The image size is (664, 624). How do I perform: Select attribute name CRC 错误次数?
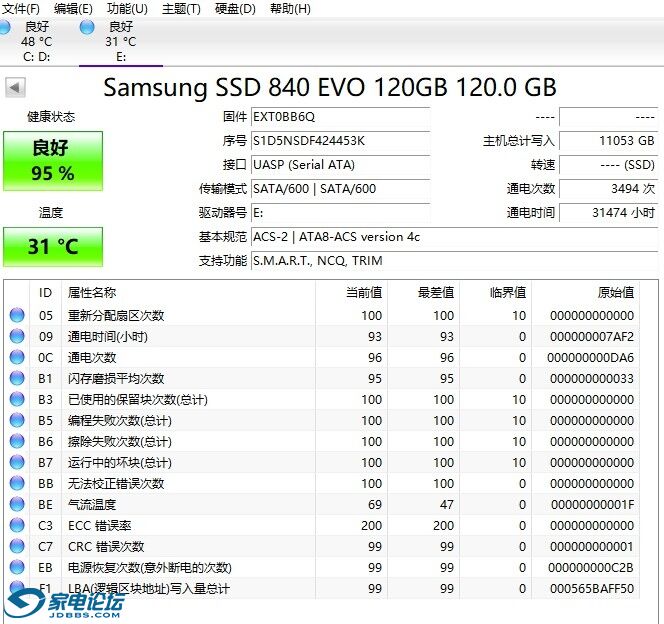click(106, 547)
